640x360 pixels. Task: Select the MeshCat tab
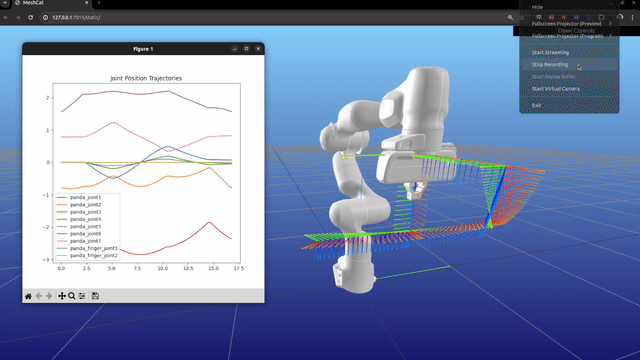click(51, 3)
